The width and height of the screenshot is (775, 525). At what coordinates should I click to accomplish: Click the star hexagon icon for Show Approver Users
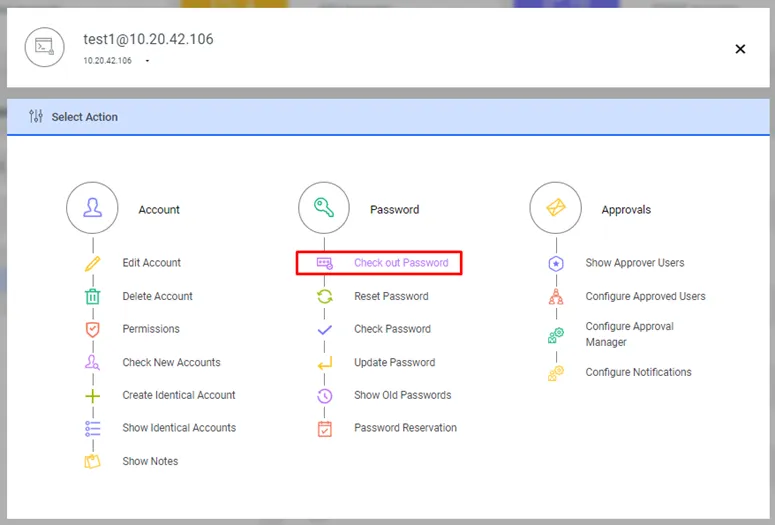tap(556, 263)
